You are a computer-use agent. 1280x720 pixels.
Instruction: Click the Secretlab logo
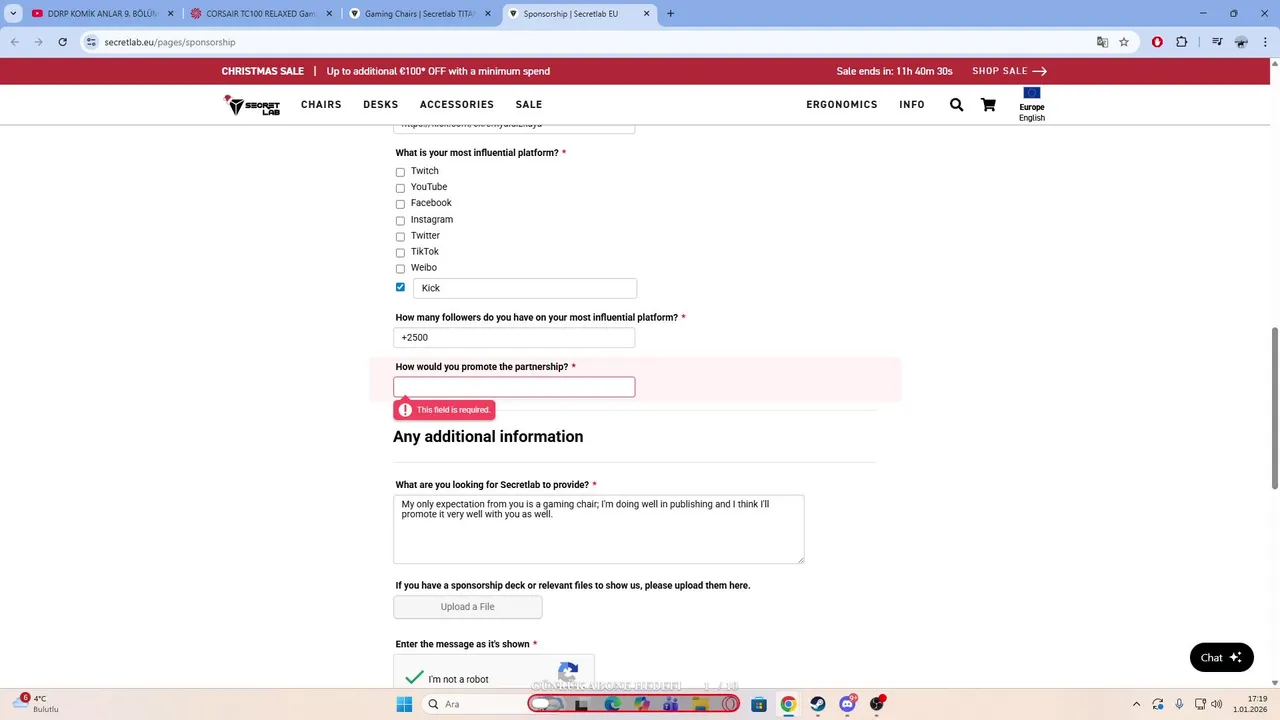pos(252,105)
